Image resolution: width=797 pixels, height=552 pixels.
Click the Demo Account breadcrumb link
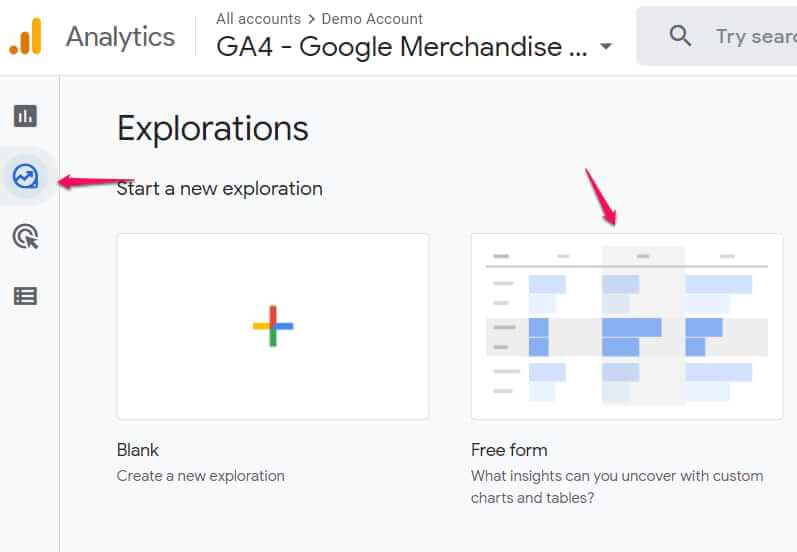click(x=372, y=19)
